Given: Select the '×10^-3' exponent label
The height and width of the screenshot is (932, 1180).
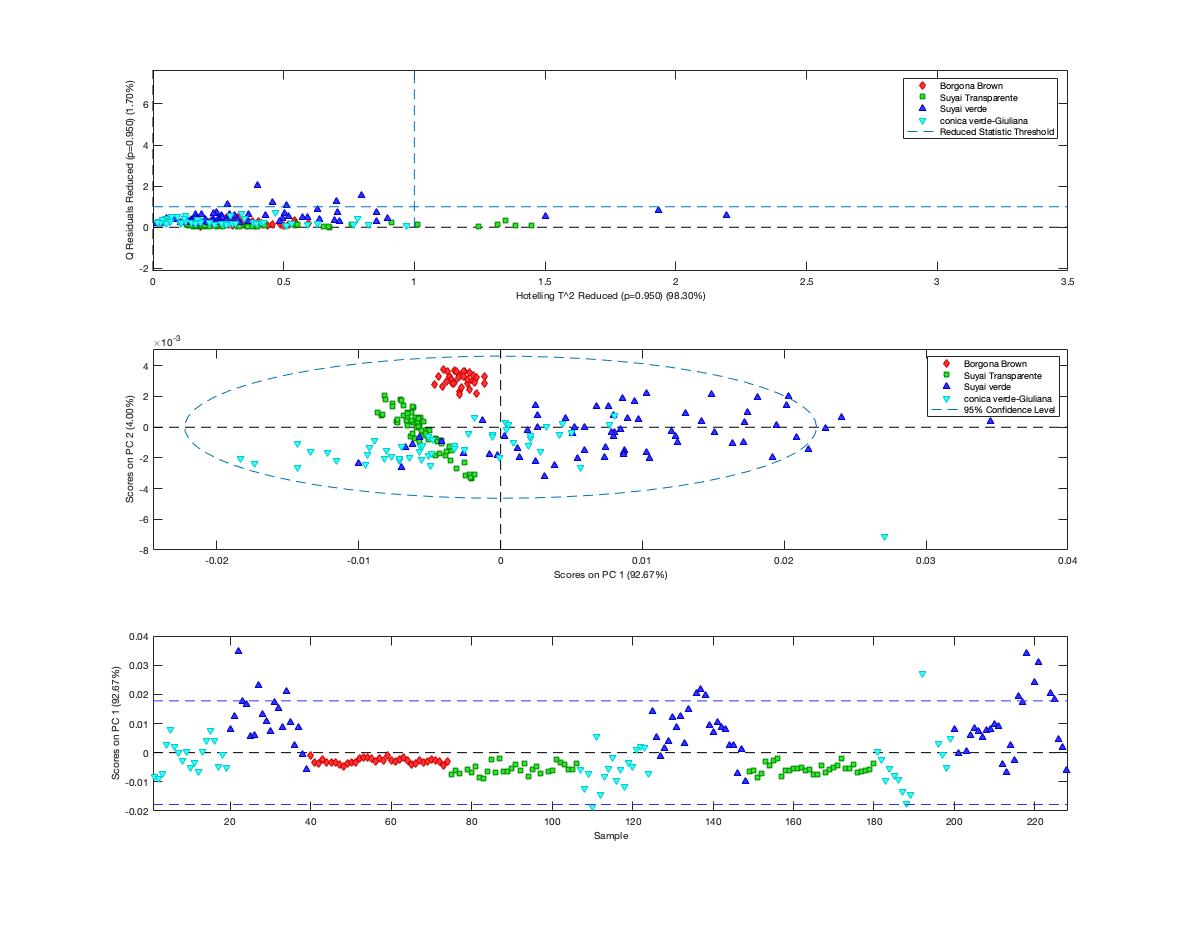Looking at the screenshot, I should coord(167,342).
